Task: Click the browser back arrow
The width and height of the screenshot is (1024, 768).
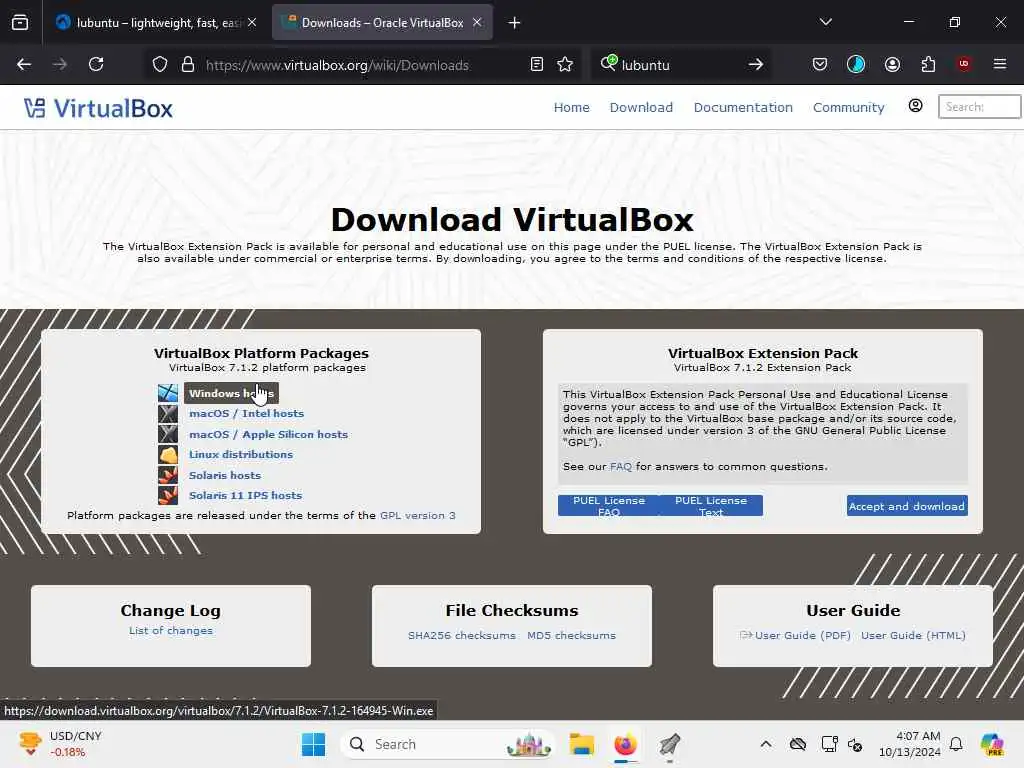Action: pos(24,64)
